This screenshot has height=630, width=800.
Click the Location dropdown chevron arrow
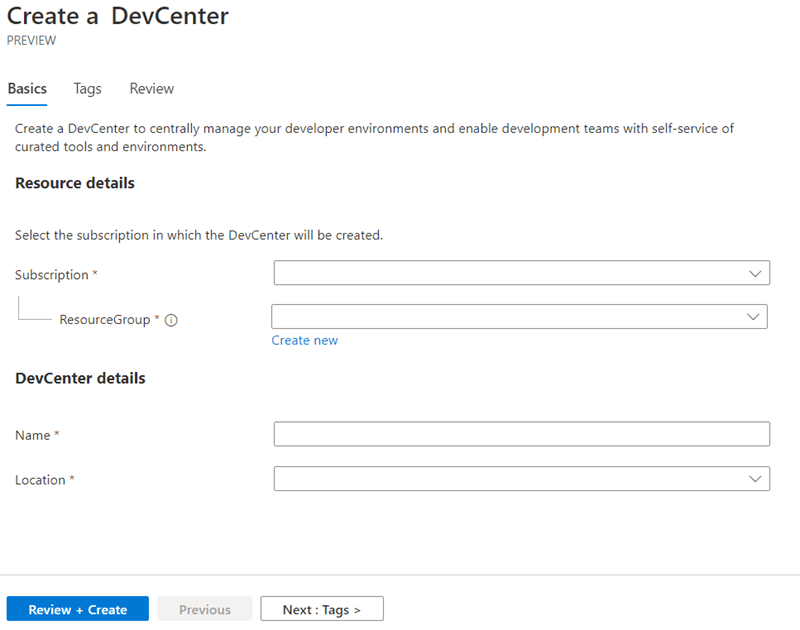(x=755, y=479)
